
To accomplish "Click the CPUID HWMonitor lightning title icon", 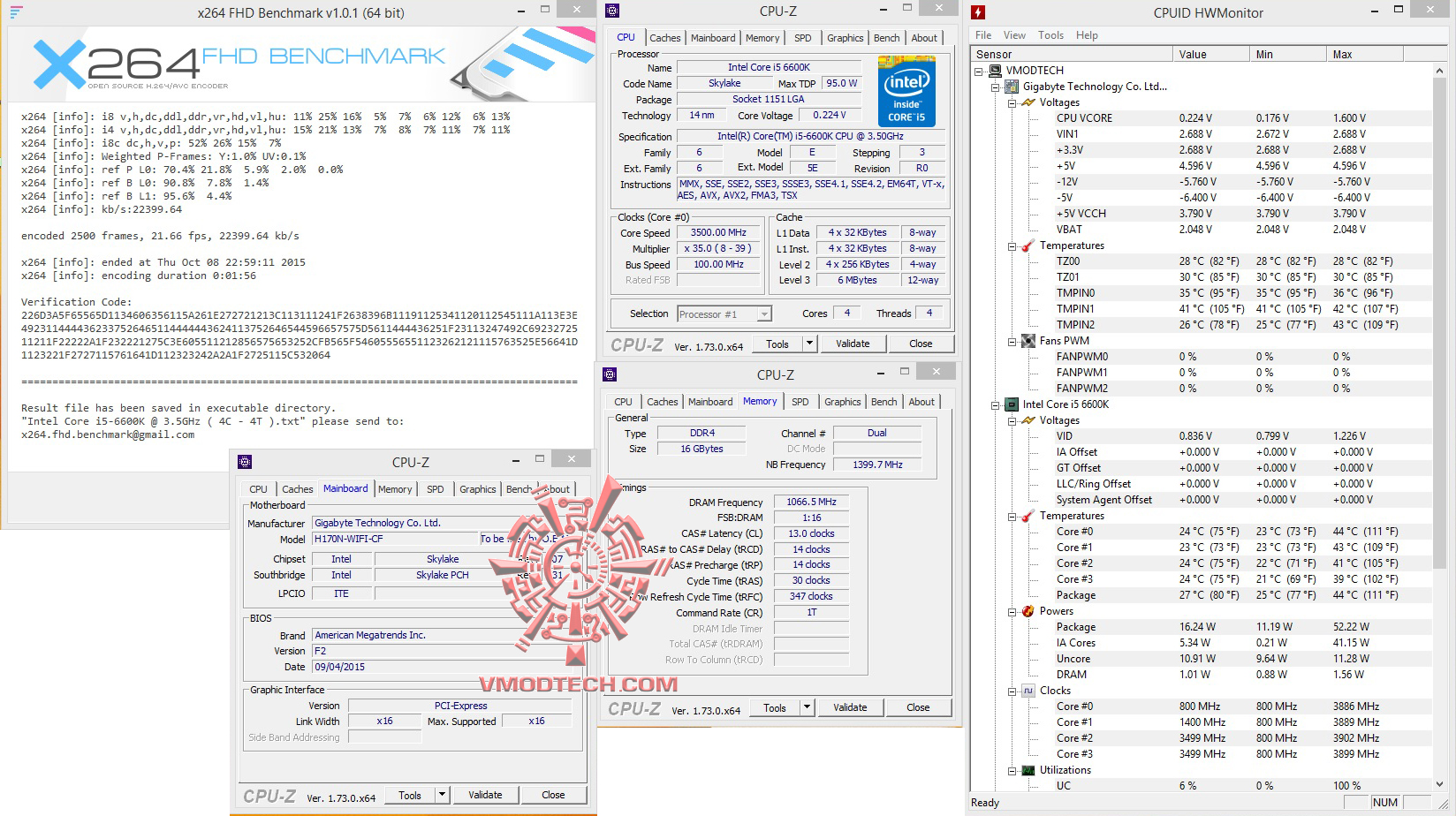I will point(978,12).
